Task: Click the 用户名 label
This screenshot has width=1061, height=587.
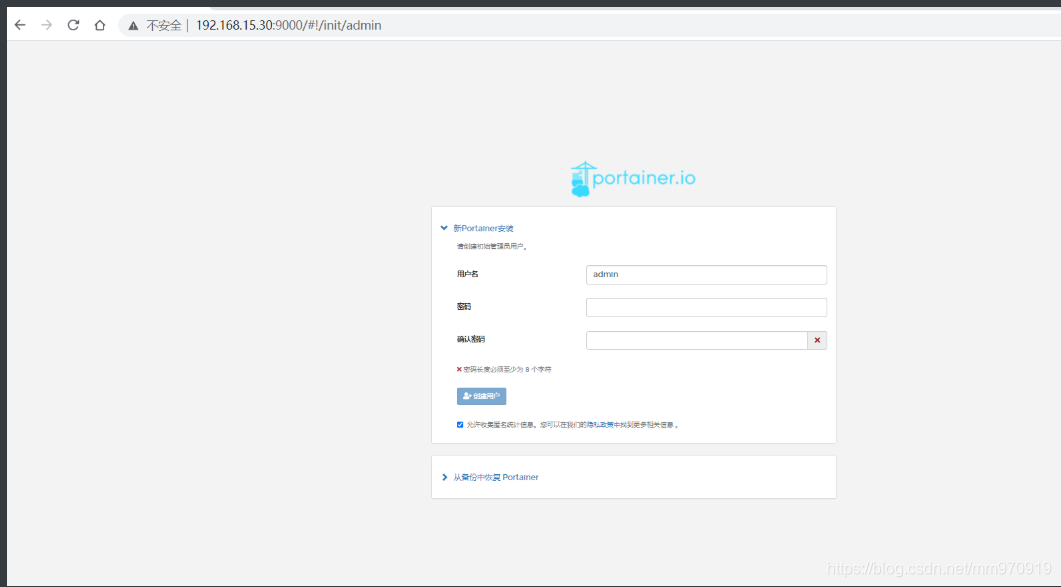Action: (x=468, y=274)
